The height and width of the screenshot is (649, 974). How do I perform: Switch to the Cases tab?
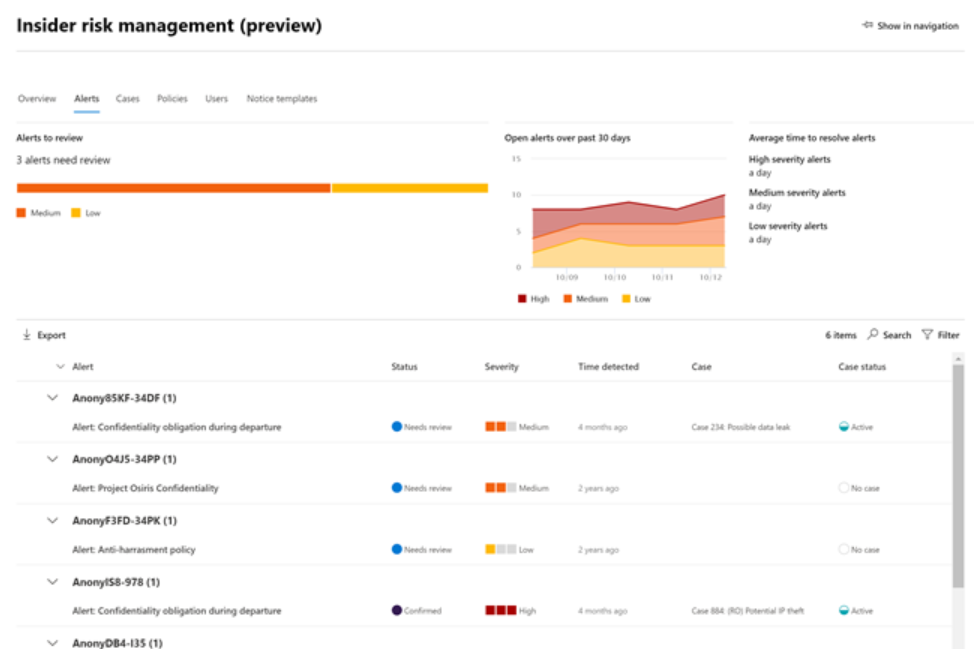[x=127, y=99]
